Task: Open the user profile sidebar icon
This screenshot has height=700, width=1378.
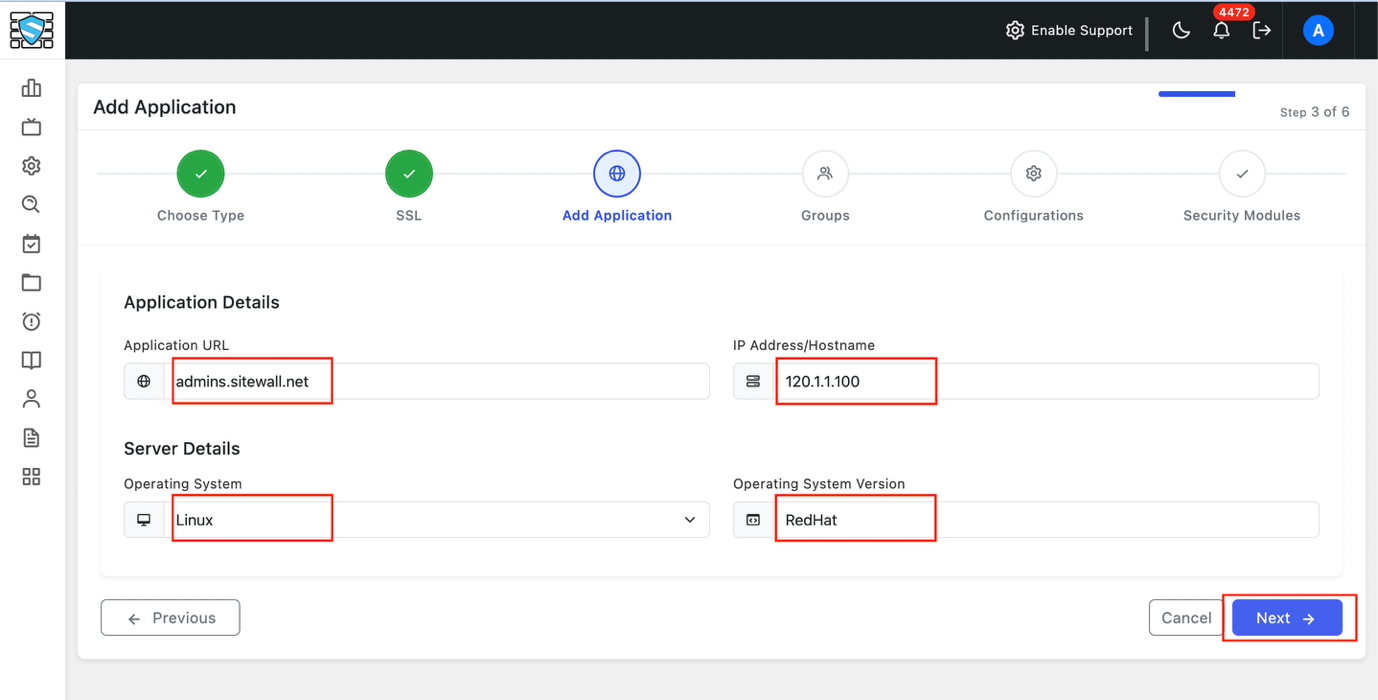Action: click(x=31, y=399)
